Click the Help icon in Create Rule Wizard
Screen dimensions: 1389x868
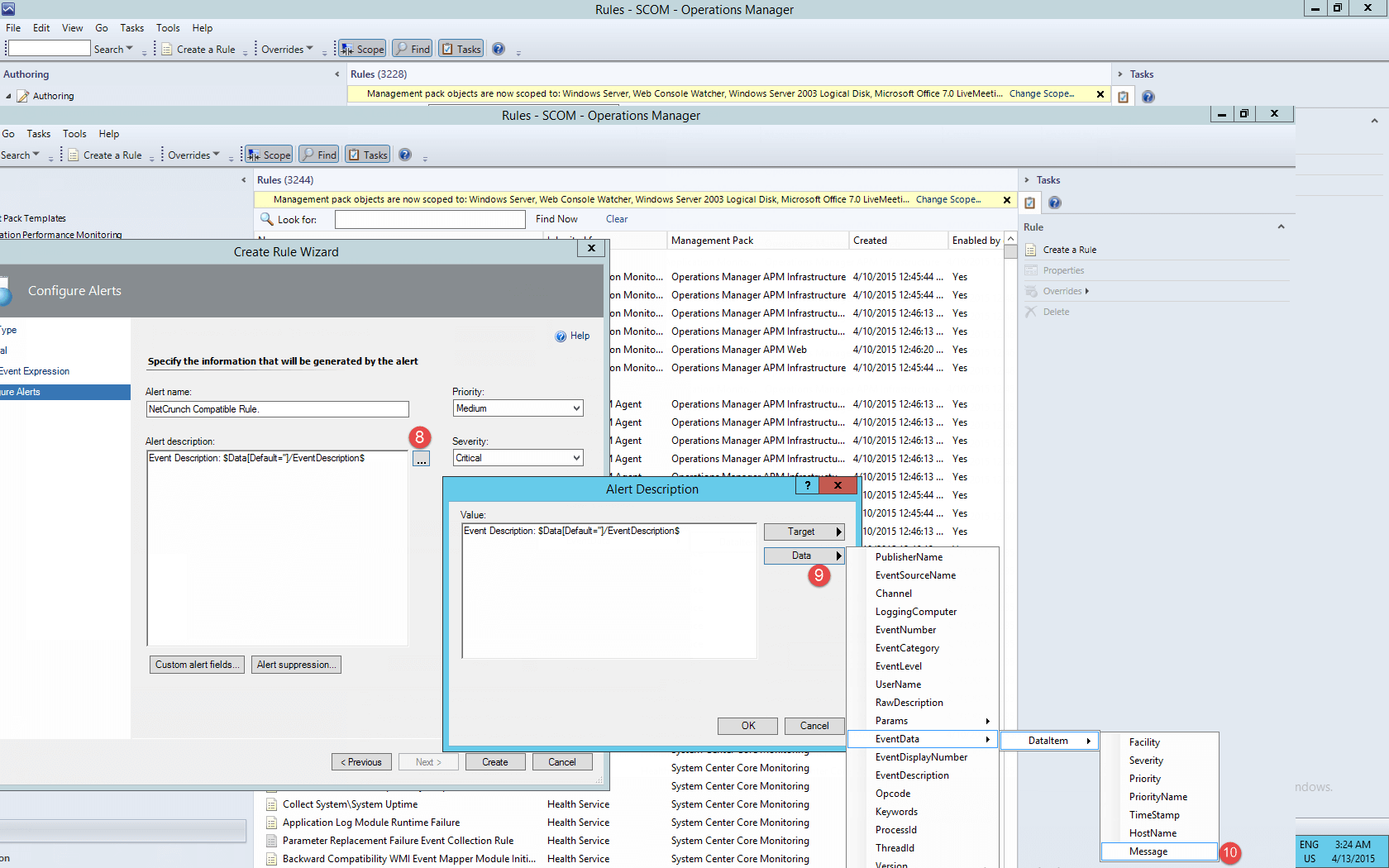pos(561,336)
